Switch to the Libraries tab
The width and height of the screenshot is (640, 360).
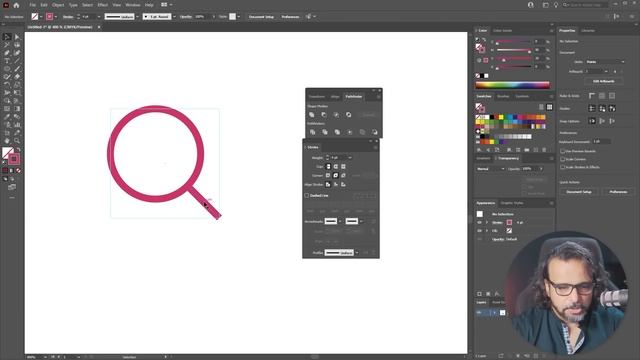(x=588, y=31)
